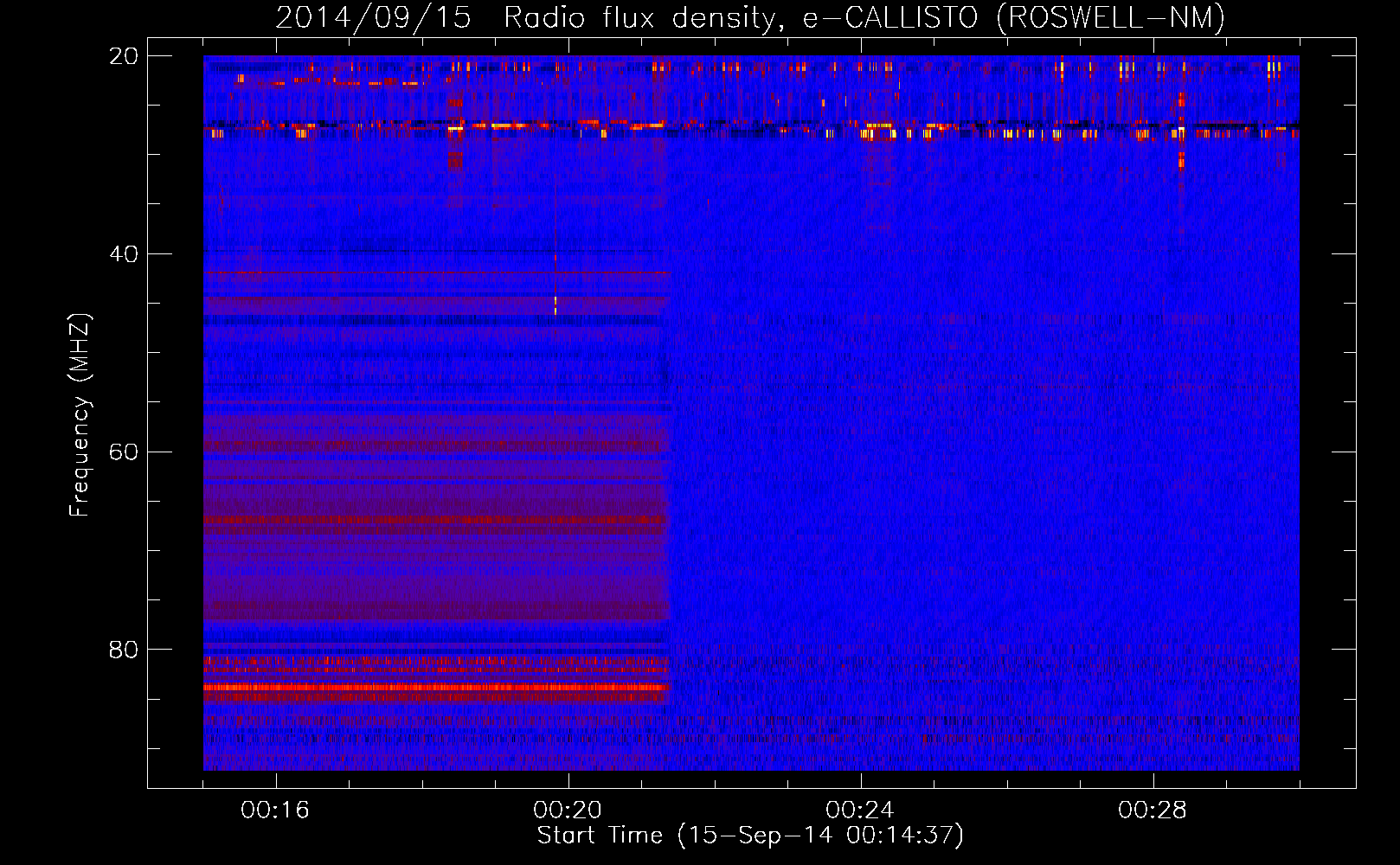Viewport: 1400px width, 865px height.
Task: Click the "Start Time (15-Sep-14 00:14:37)" label
Action: (x=750, y=836)
